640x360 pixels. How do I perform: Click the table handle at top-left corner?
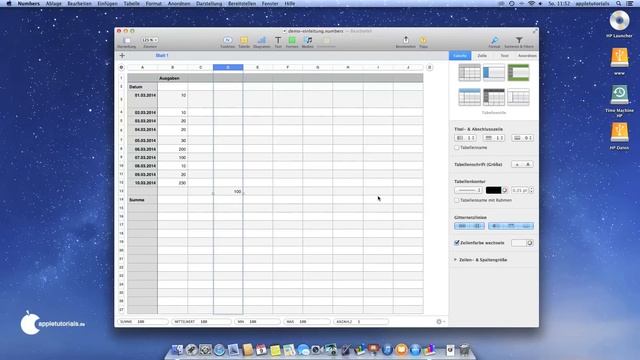(121, 67)
